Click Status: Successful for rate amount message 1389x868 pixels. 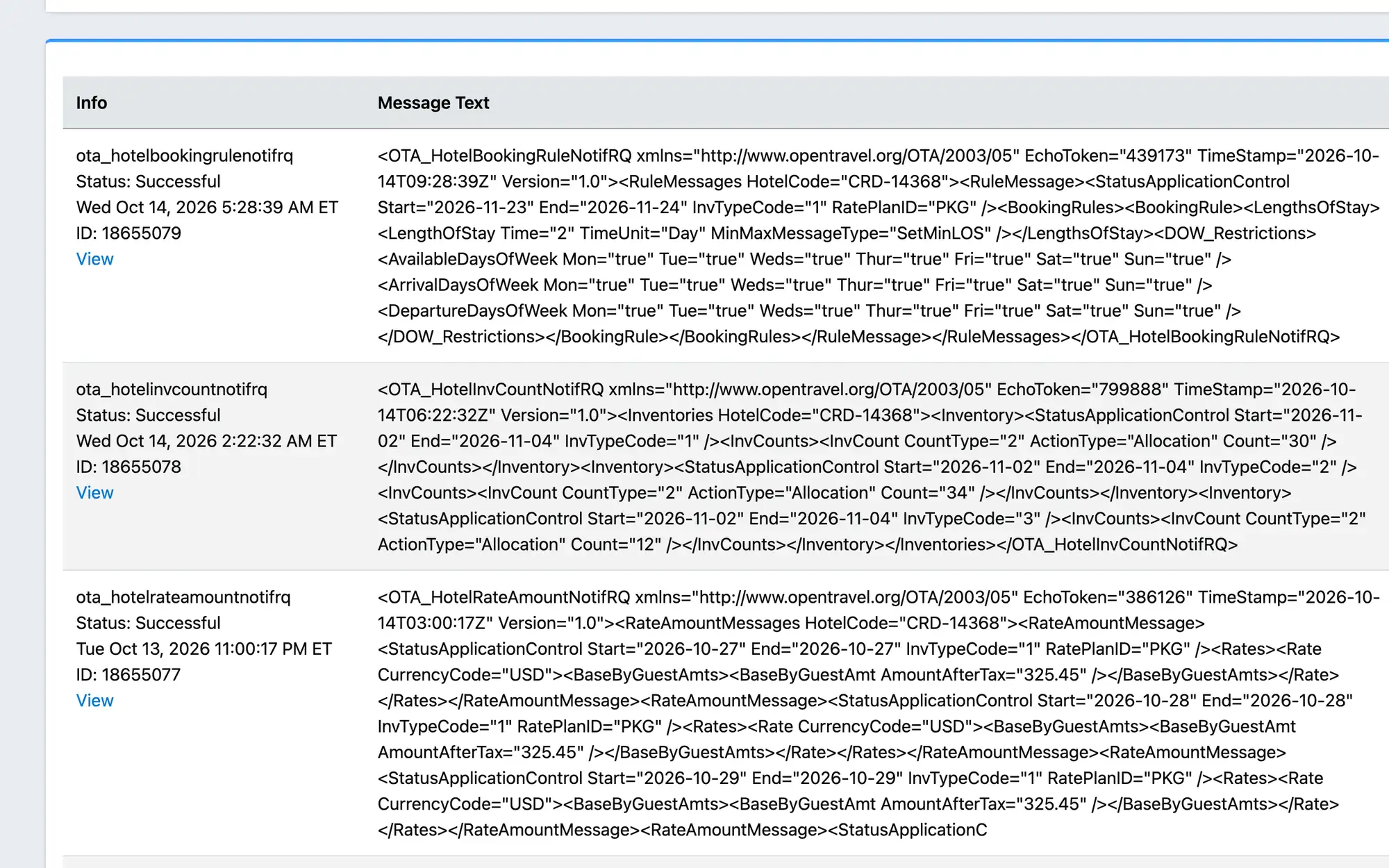149,623
